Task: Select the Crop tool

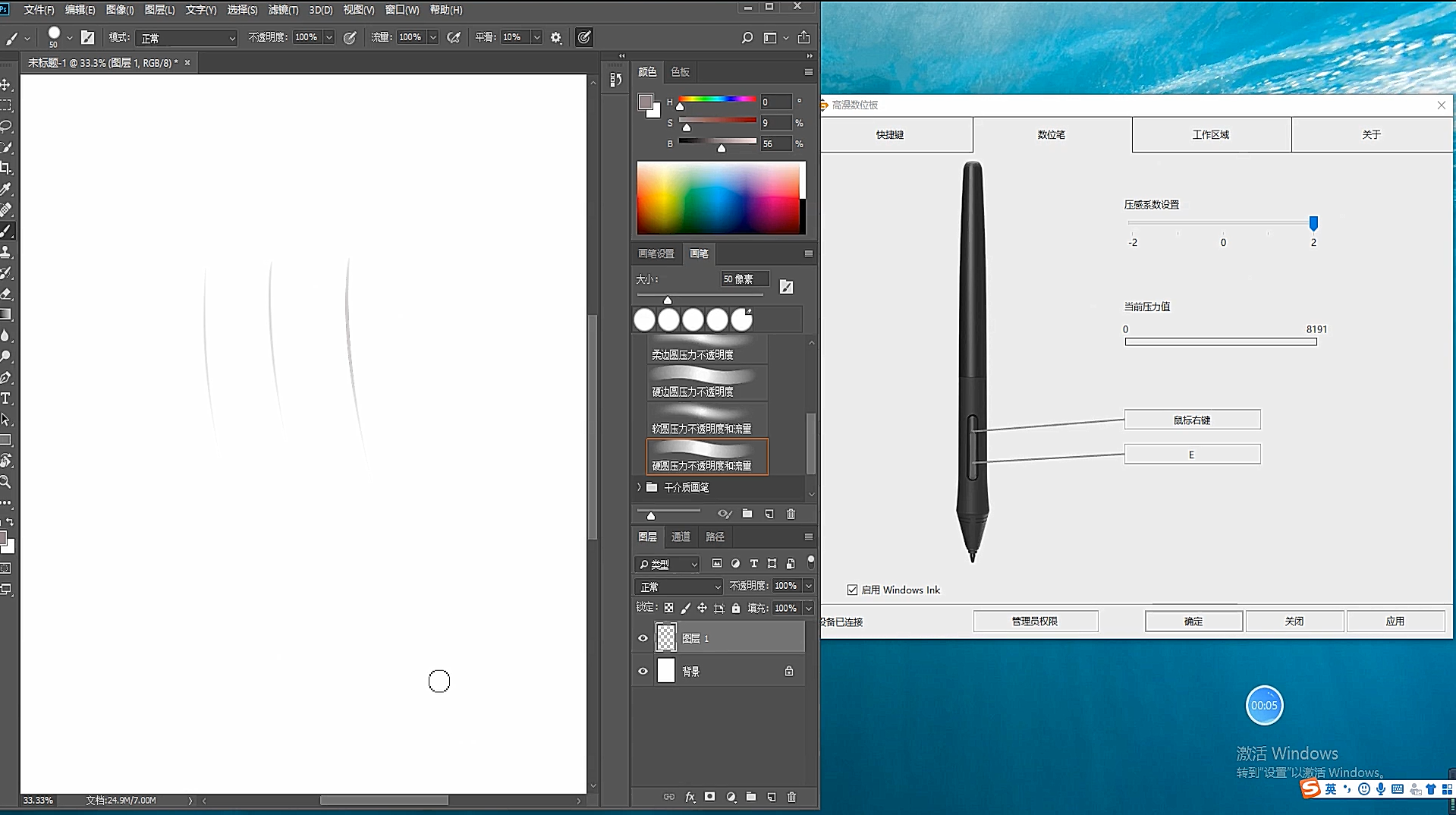Action: pos(5,168)
